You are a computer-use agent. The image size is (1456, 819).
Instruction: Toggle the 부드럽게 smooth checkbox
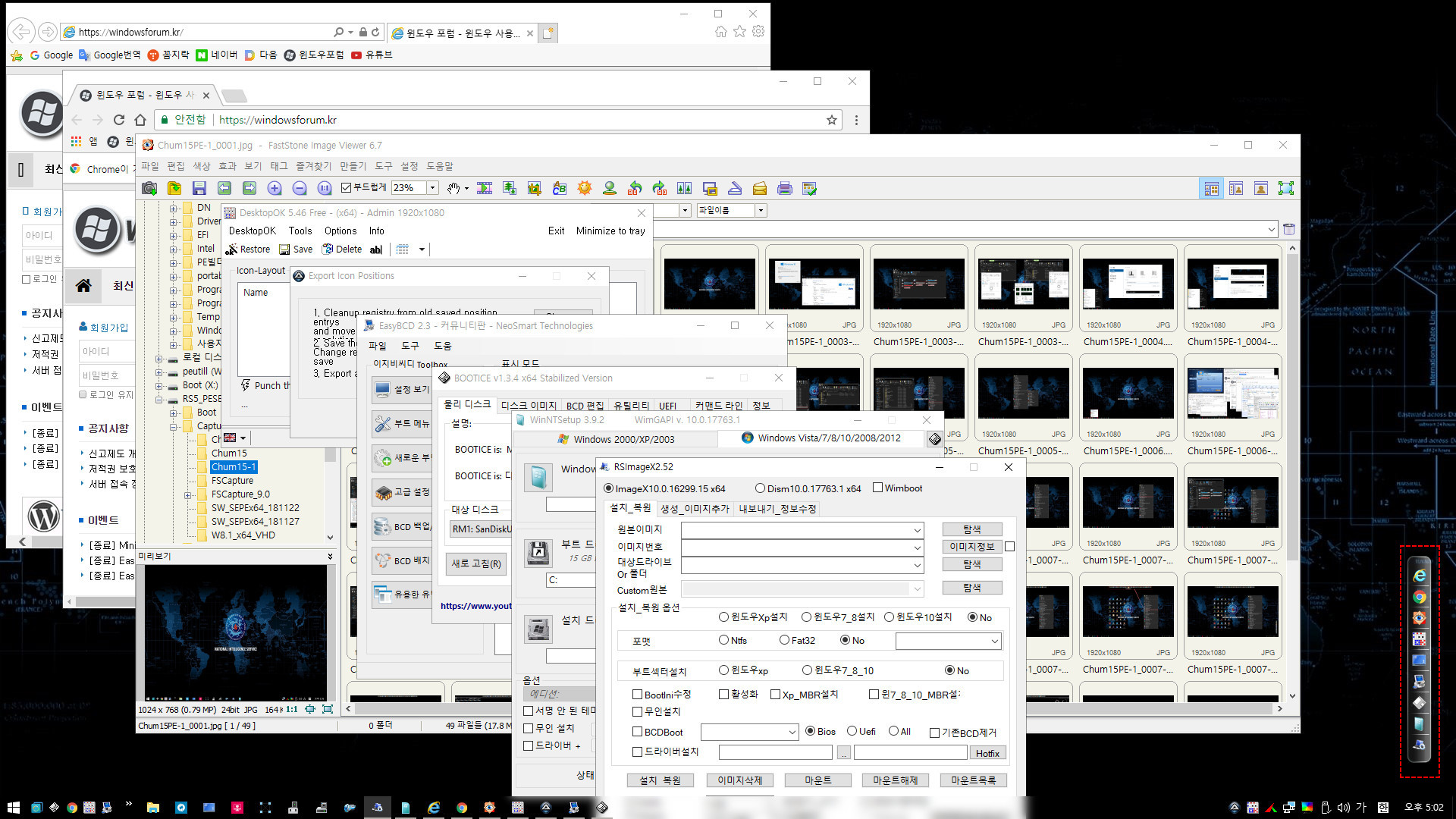[x=346, y=188]
